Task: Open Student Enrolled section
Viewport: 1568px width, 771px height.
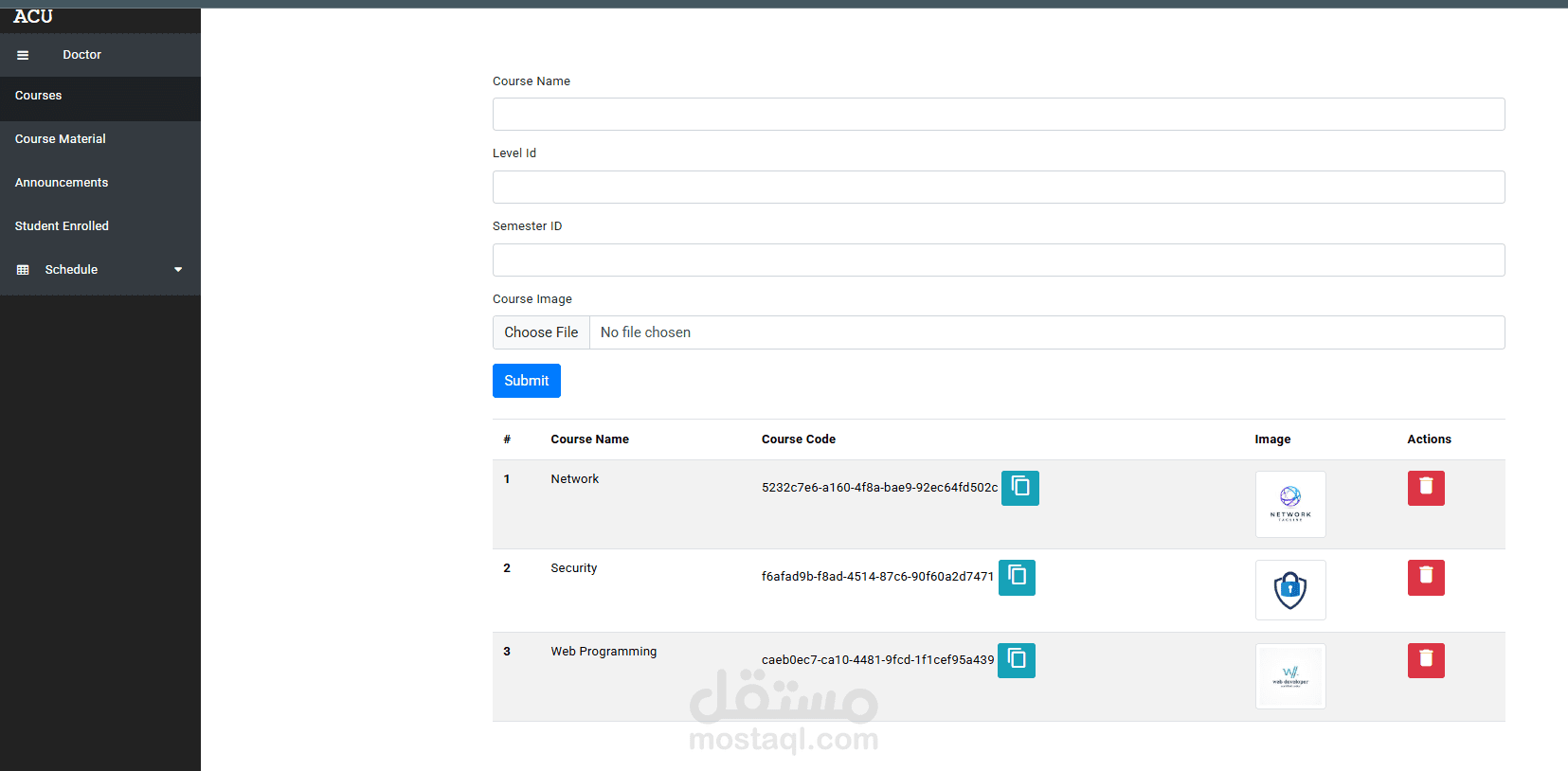Action: click(100, 226)
